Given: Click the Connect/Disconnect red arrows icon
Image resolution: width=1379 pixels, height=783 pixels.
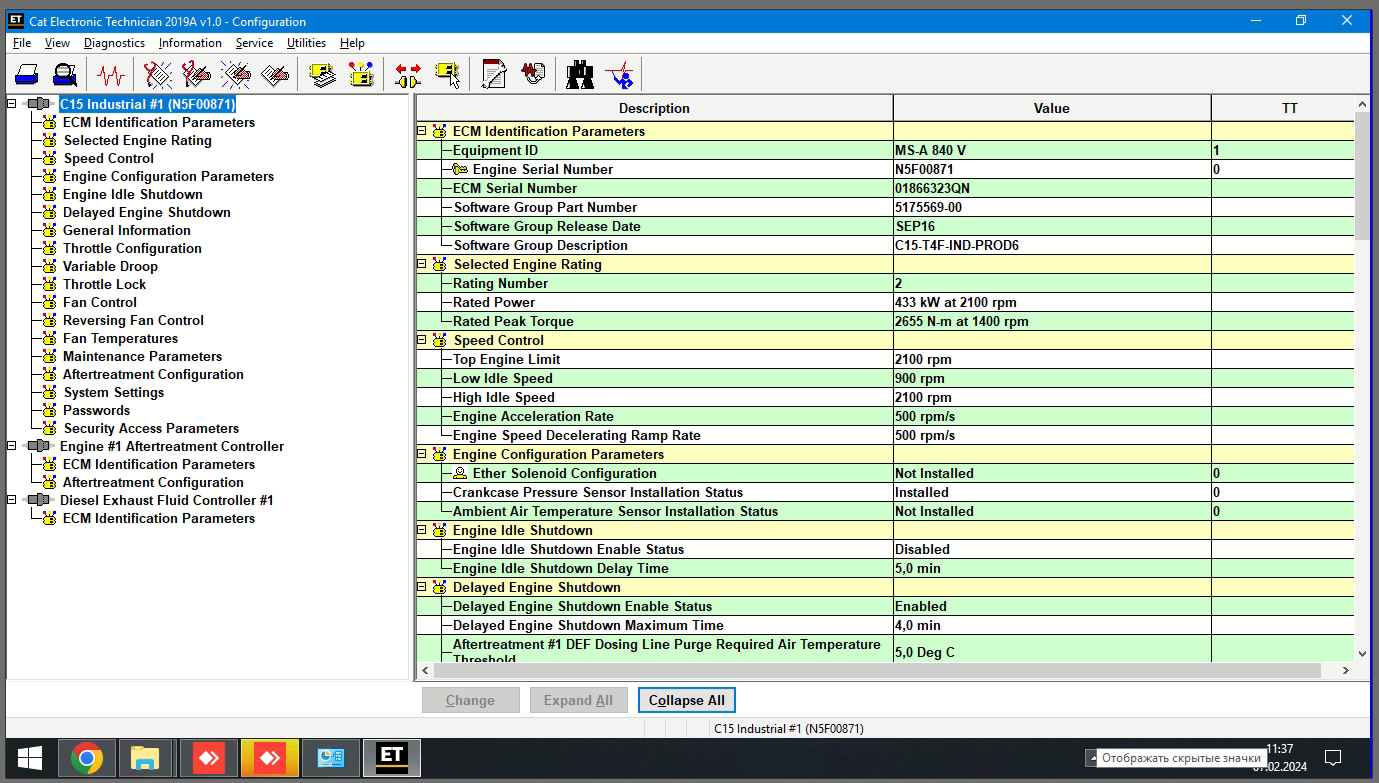Looking at the screenshot, I should click(x=408, y=74).
